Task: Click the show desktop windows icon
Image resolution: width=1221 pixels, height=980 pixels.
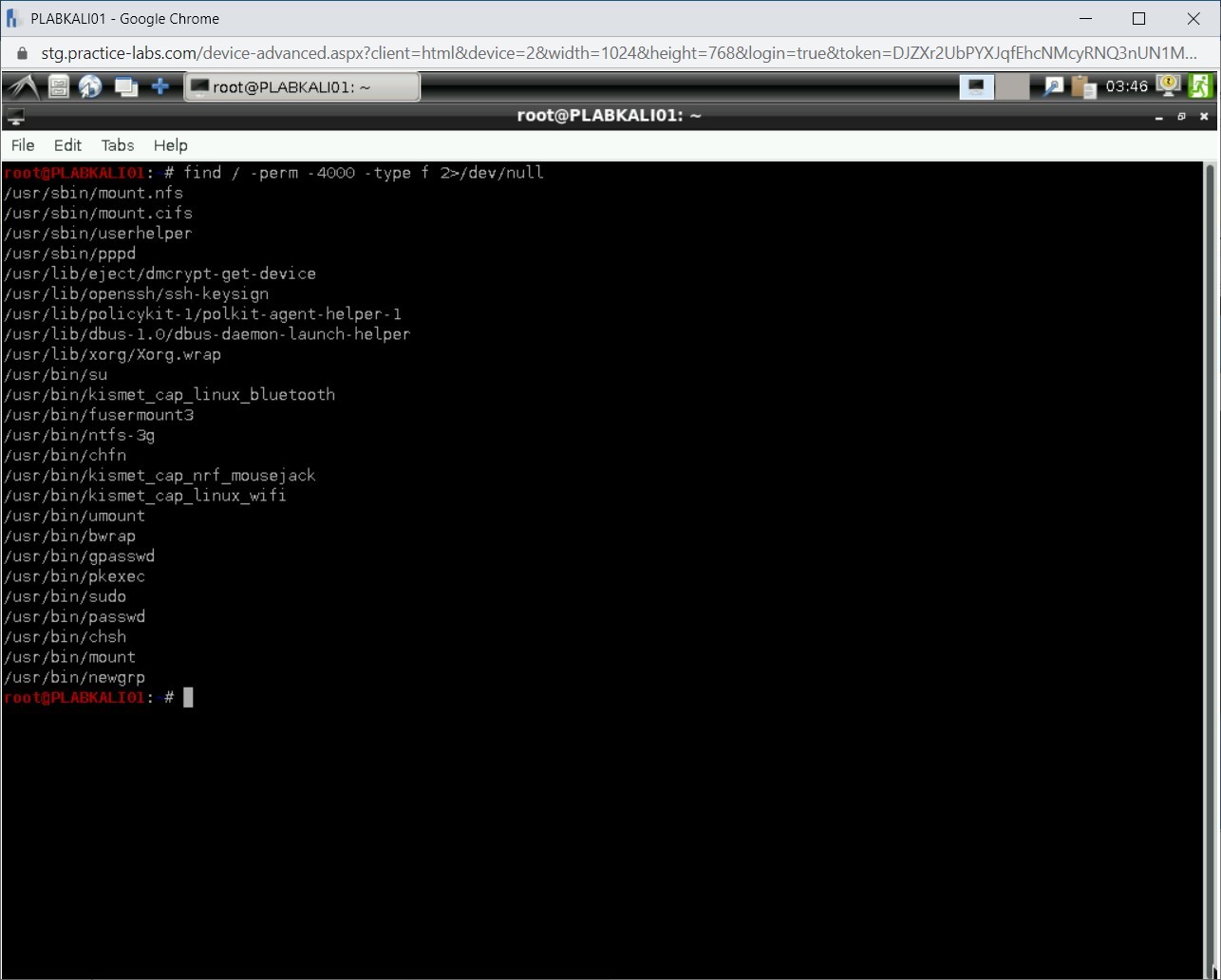Action: click(x=125, y=87)
